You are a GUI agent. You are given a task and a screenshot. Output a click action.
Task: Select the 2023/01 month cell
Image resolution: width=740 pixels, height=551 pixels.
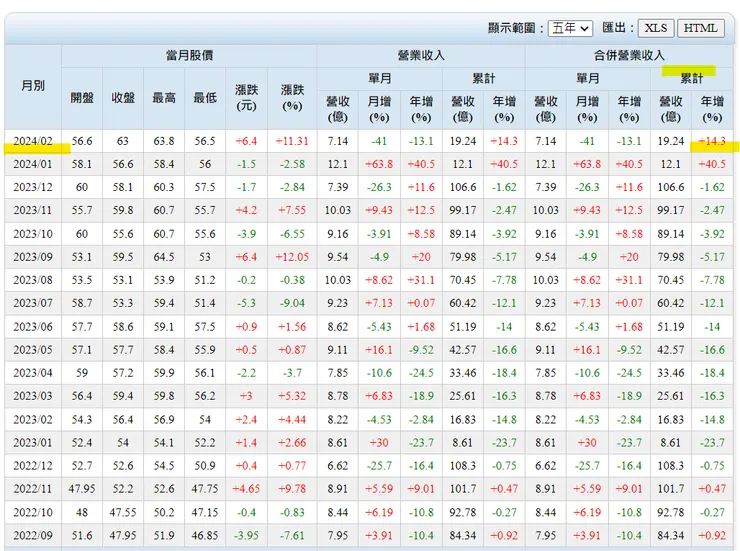click(x=33, y=443)
